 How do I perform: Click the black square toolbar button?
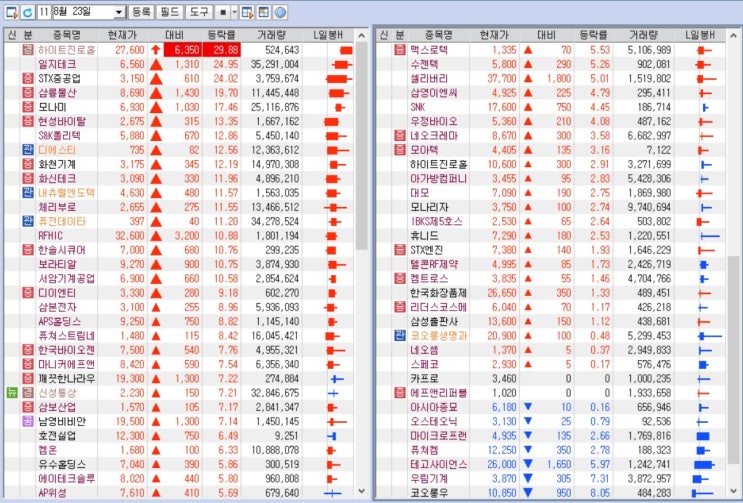pos(223,12)
